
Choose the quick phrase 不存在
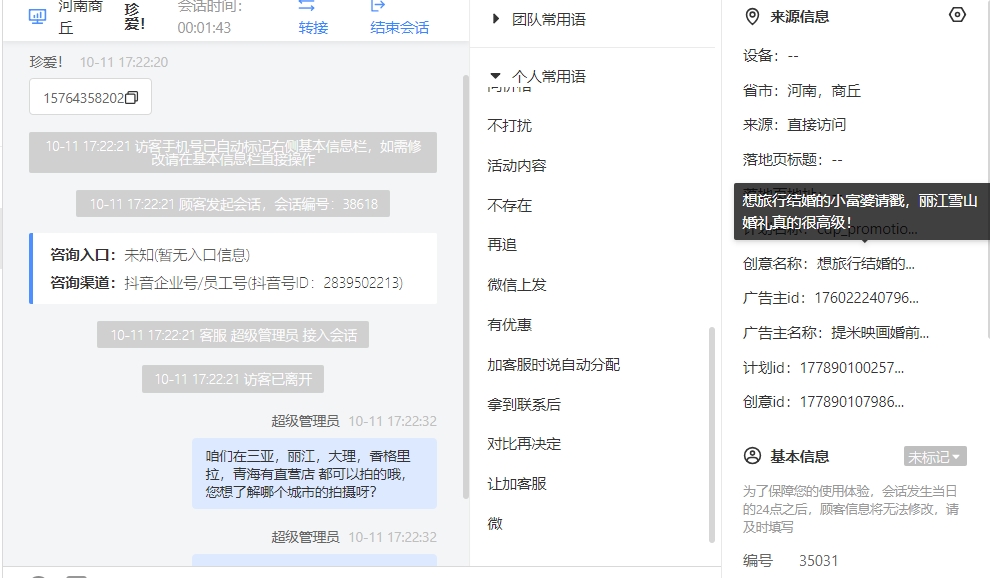click(510, 205)
